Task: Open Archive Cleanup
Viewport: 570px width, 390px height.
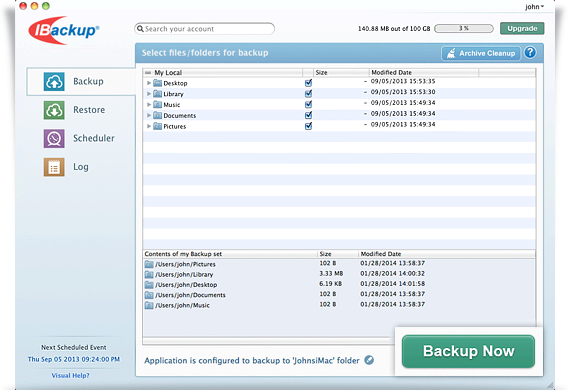Action: 481,53
